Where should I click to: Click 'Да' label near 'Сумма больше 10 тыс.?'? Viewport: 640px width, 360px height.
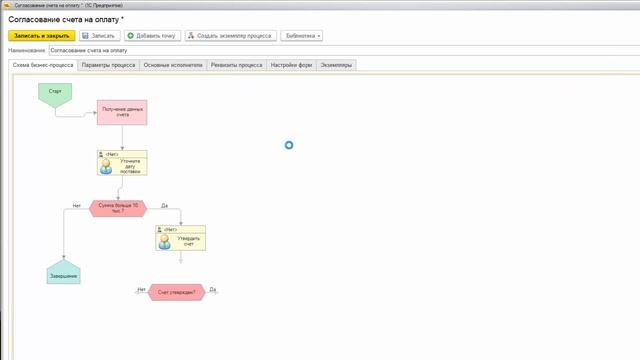pos(164,206)
